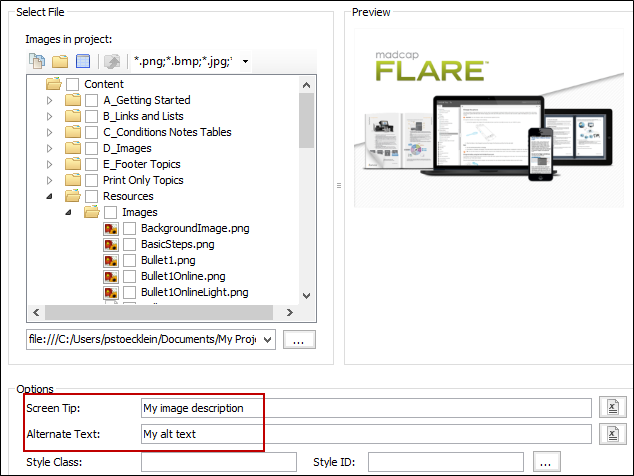The image size is (634, 476).
Task: Select the C_Conditions Notes Tables folder name
Action: pyautogui.click(x=167, y=132)
